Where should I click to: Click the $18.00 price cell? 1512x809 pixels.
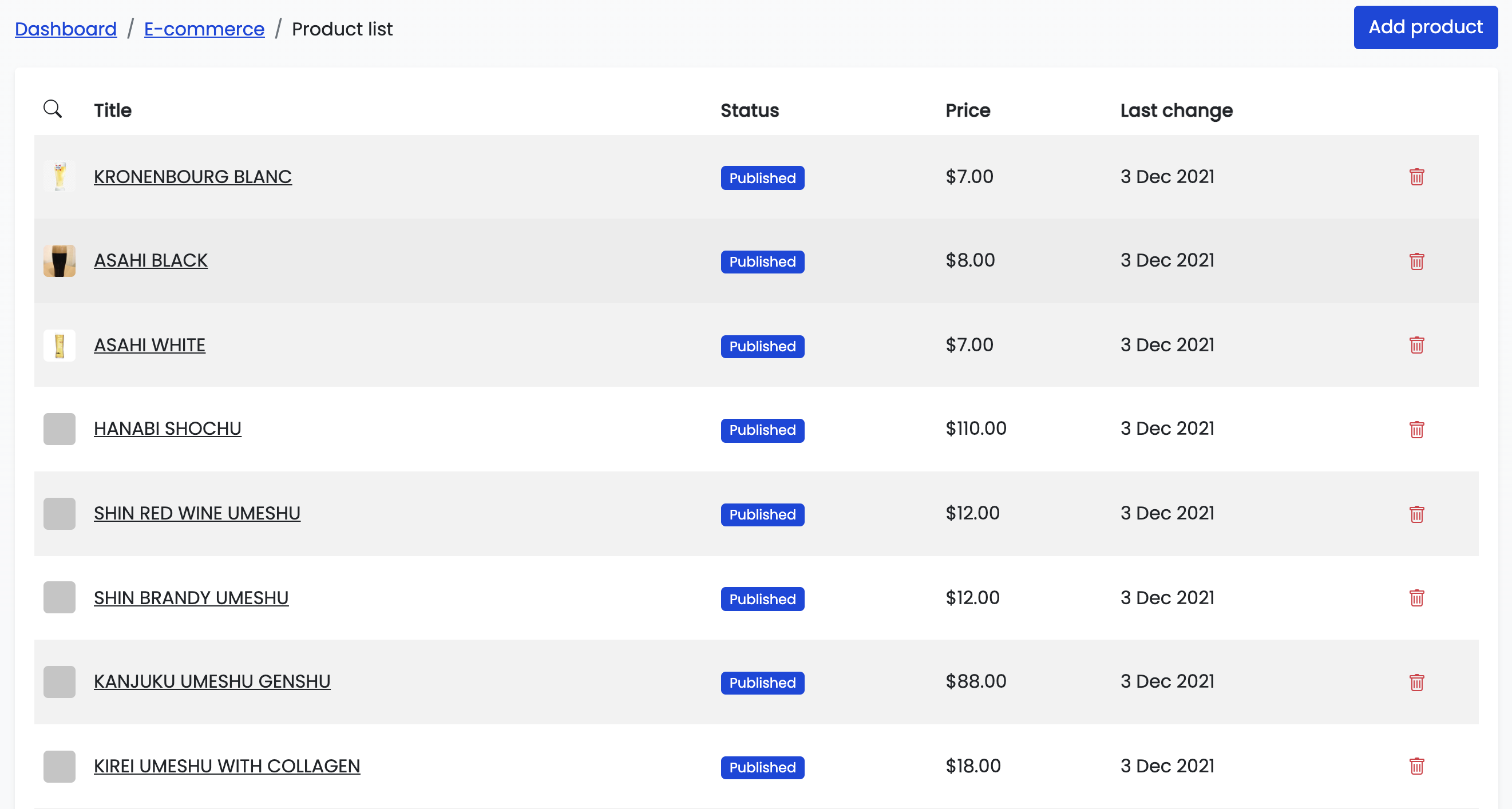point(972,766)
